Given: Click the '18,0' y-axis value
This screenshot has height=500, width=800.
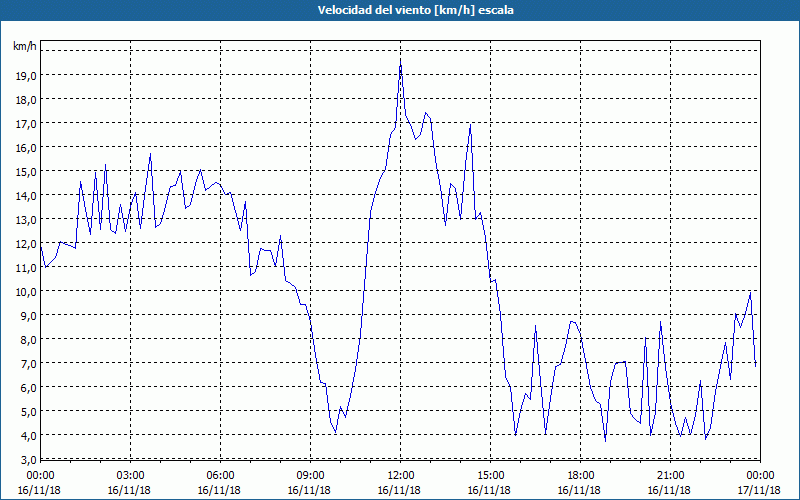Looking at the screenshot, I should click(x=27, y=99).
